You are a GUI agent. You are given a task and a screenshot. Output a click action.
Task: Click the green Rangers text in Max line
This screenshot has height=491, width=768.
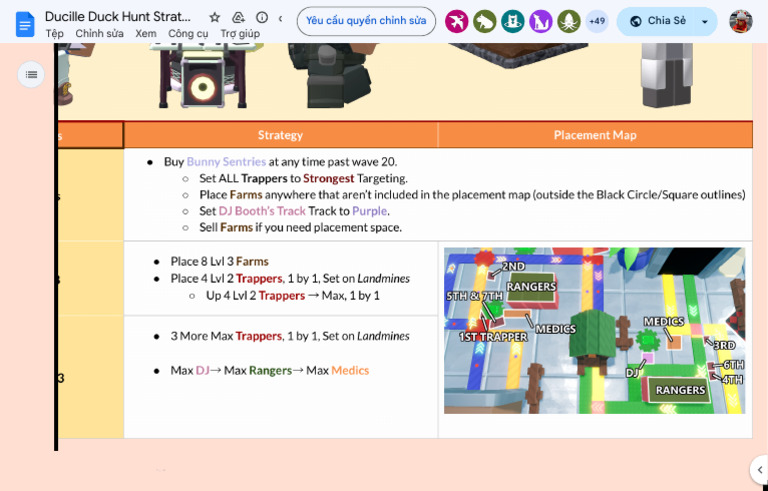coord(270,370)
